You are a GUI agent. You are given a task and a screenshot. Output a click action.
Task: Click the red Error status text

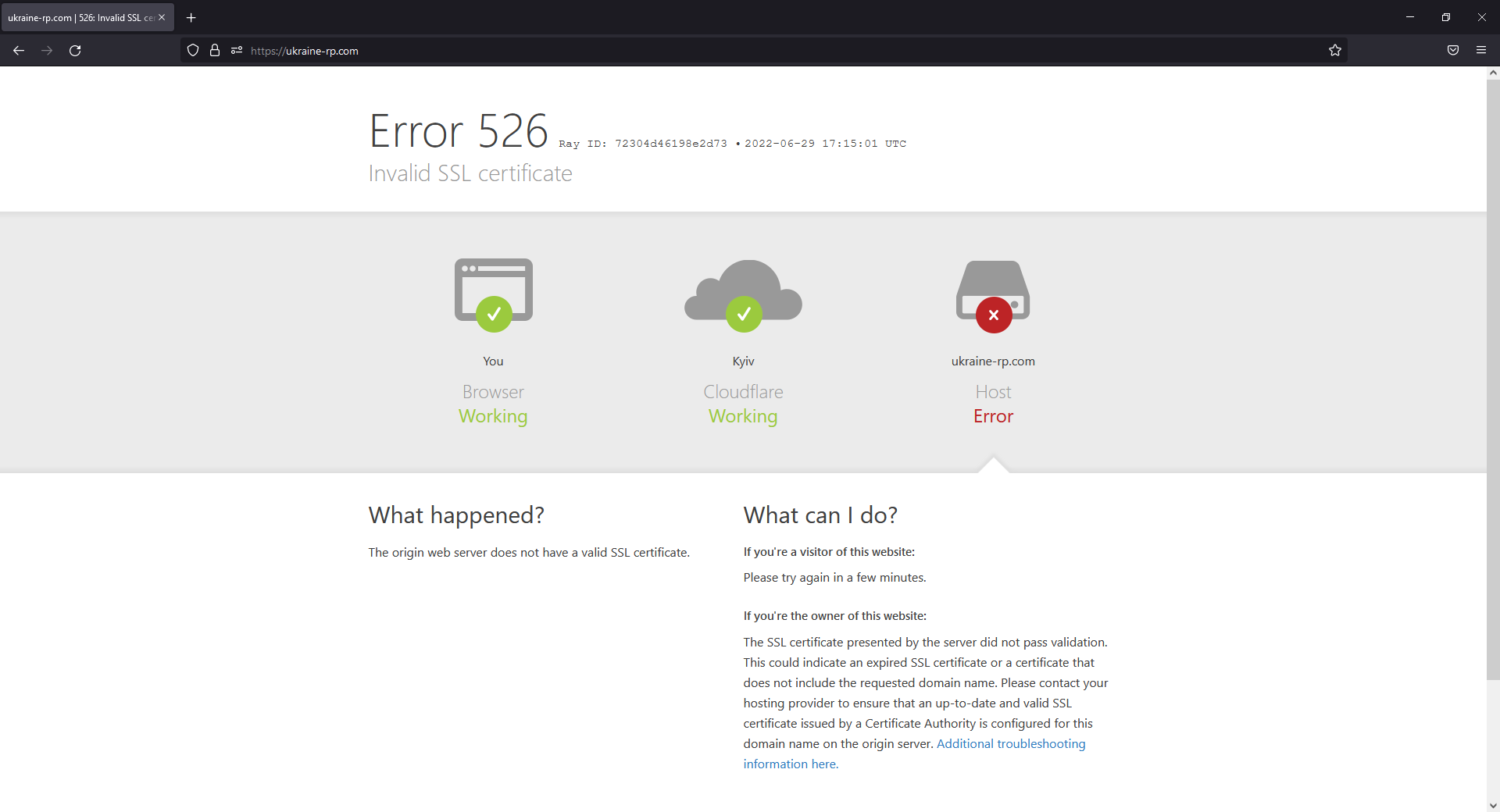pyautogui.click(x=993, y=416)
